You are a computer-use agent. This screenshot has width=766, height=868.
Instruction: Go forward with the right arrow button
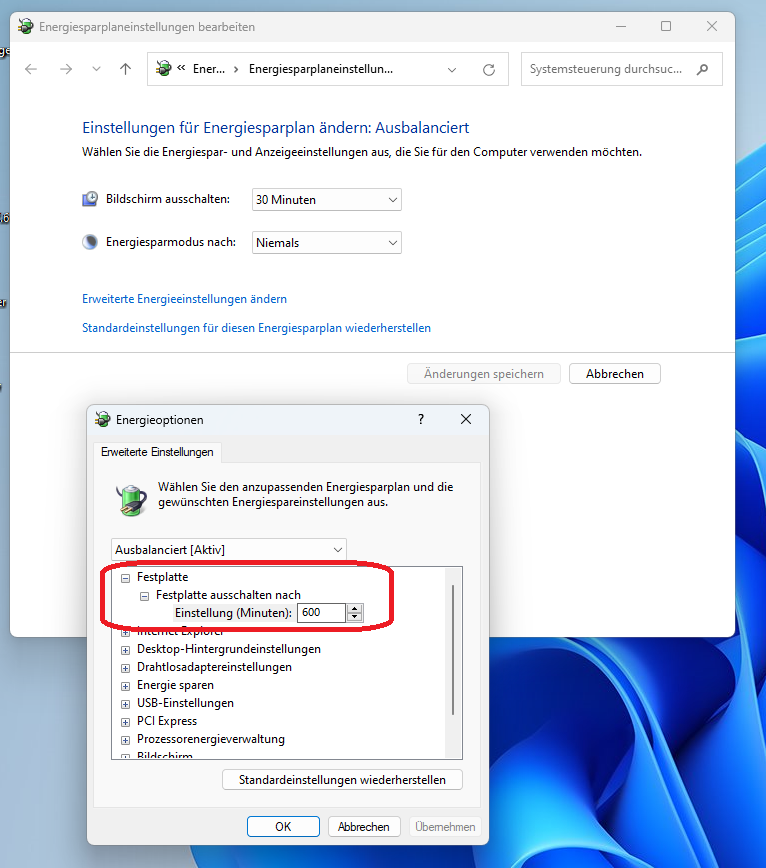tap(66, 69)
